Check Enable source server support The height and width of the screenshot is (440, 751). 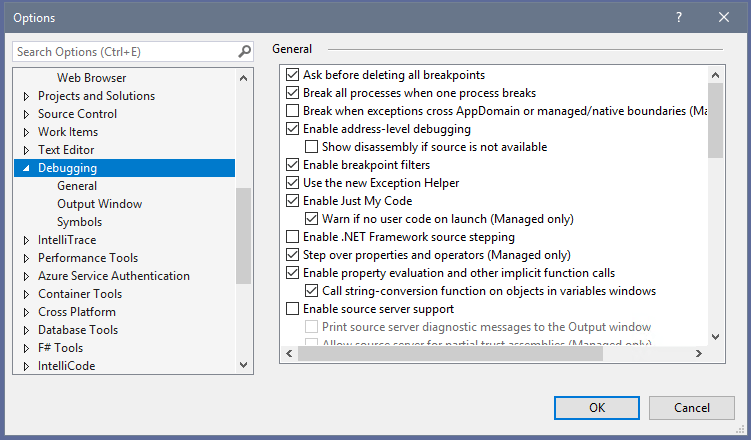pos(293,309)
